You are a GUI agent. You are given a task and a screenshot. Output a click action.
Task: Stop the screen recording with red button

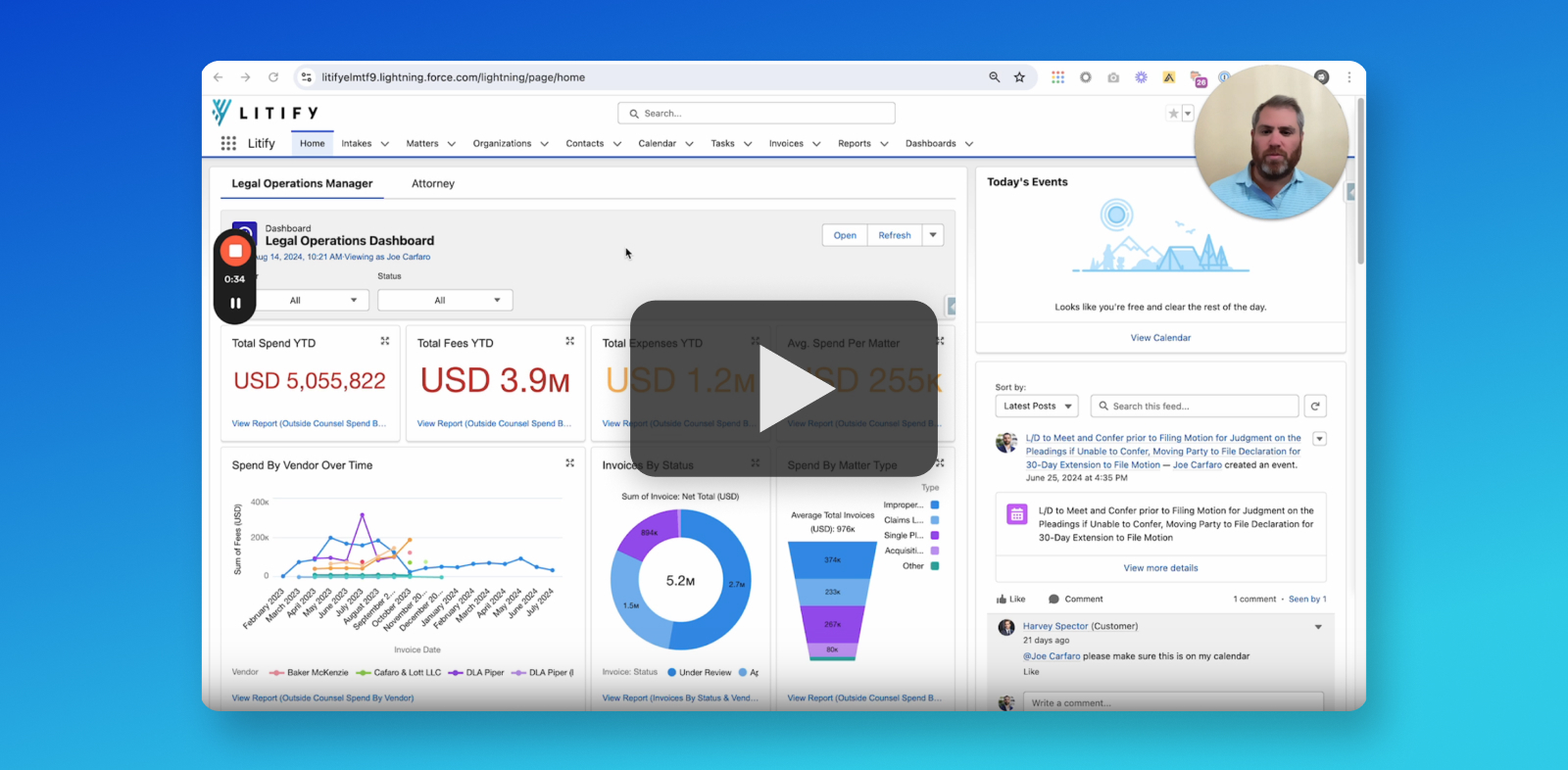tap(235, 251)
